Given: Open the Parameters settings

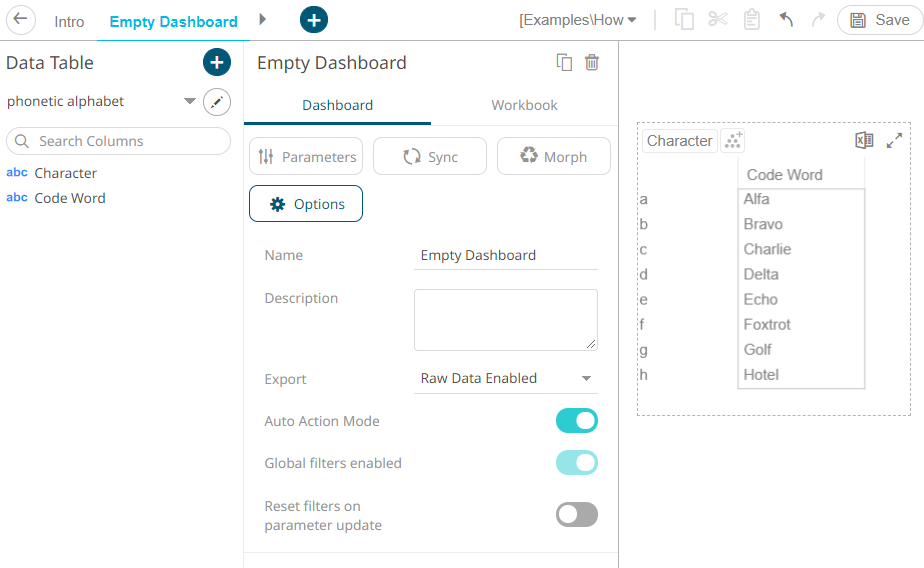Looking at the screenshot, I should coord(306,157).
